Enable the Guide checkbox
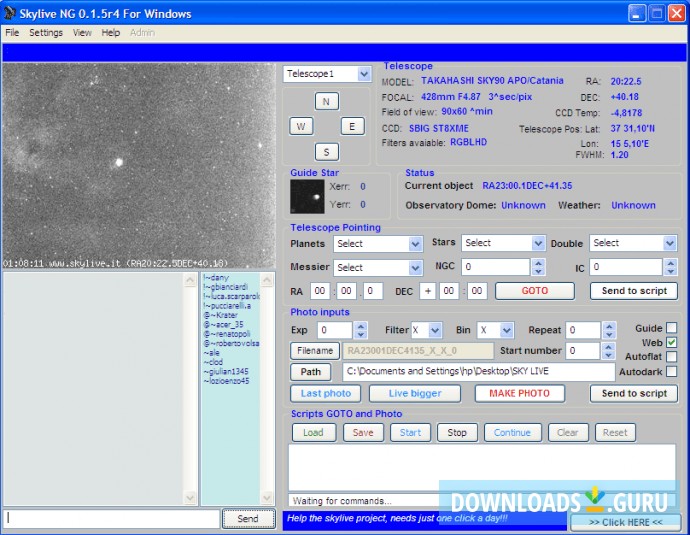Viewport: 690px width, 535px height. point(672,328)
